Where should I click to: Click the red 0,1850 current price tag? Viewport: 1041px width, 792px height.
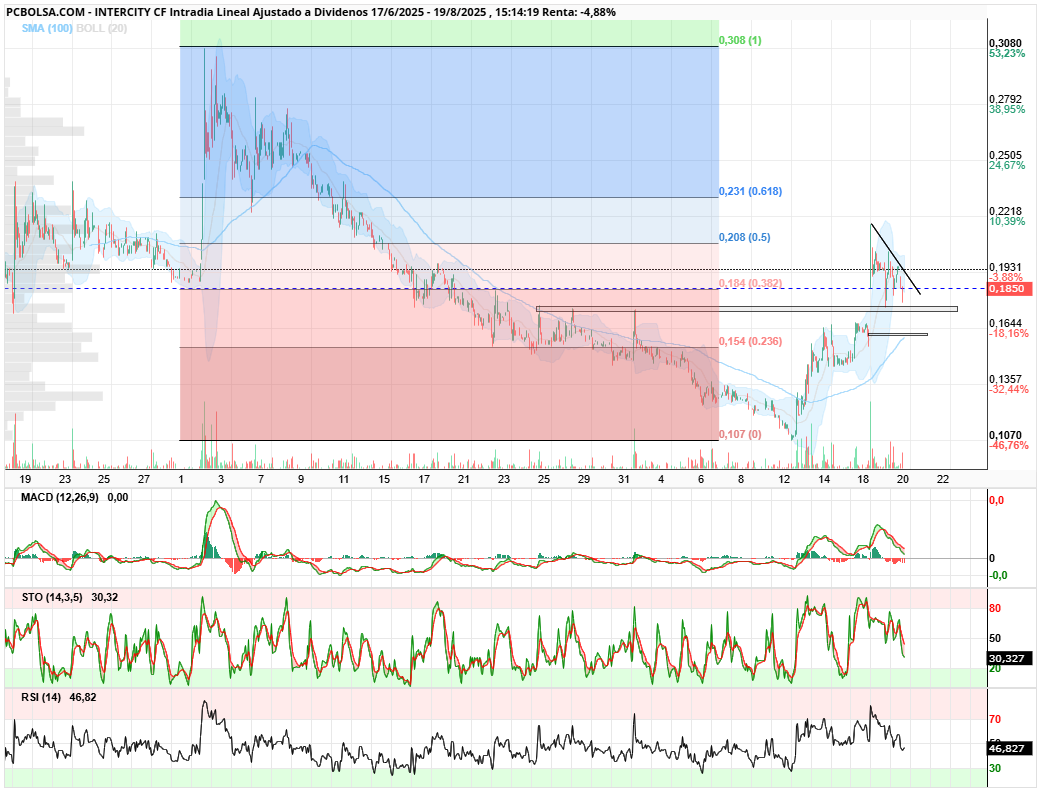click(x=1010, y=289)
